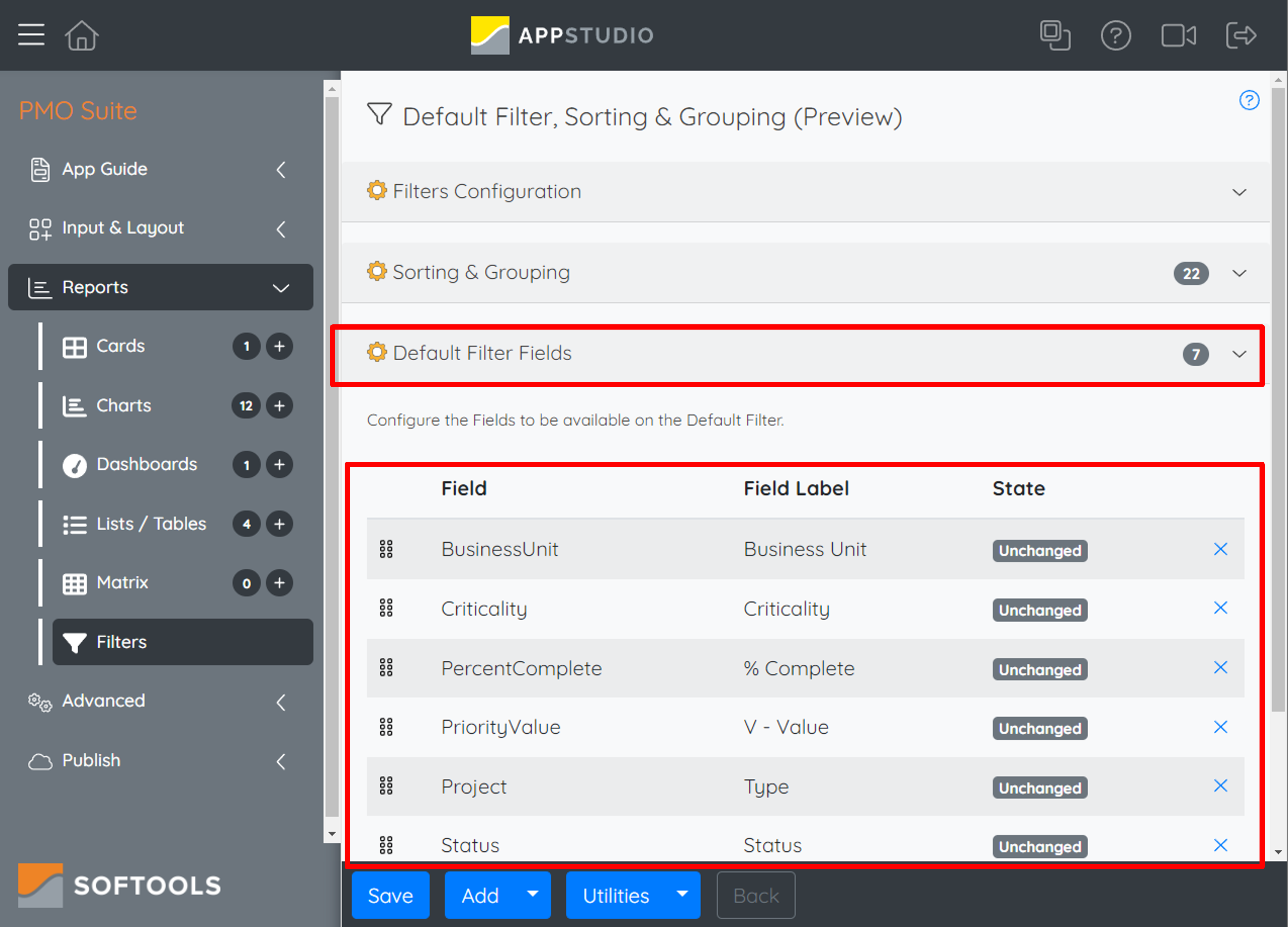Open the Add button dropdown arrow
The width and height of the screenshot is (1288, 927).
[532, 894]
